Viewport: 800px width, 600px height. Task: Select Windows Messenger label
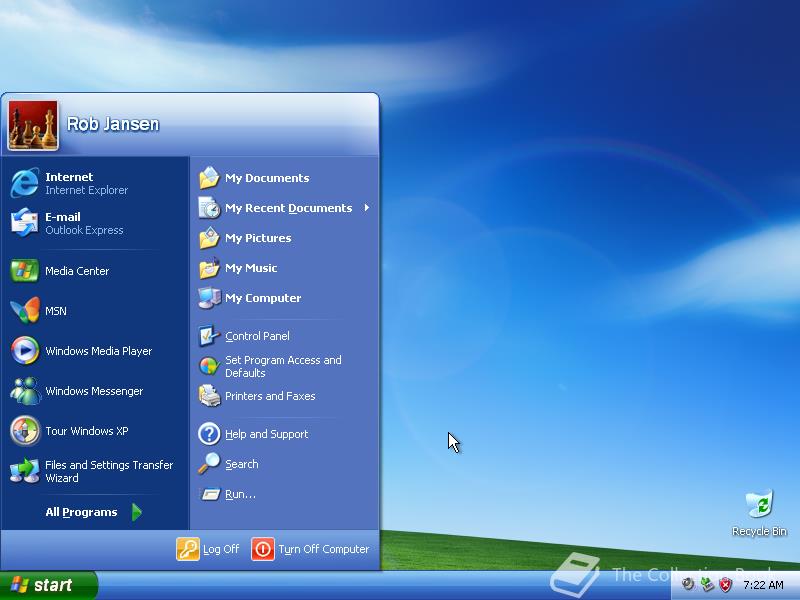94,391
